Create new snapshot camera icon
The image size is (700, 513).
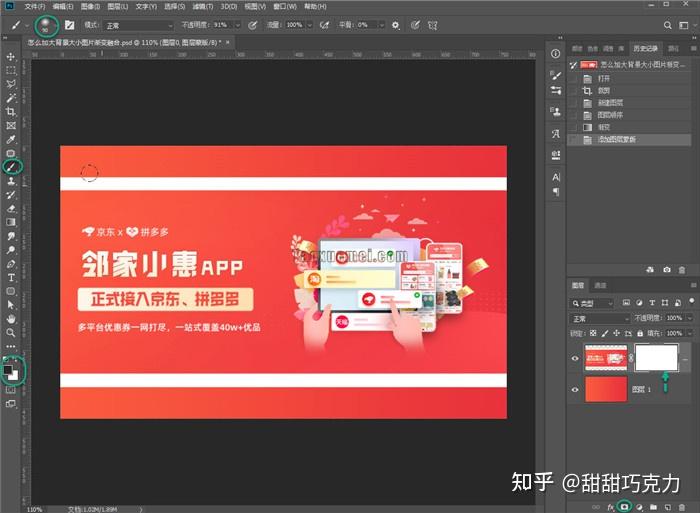pyautogui.click(x=667, y=270)
